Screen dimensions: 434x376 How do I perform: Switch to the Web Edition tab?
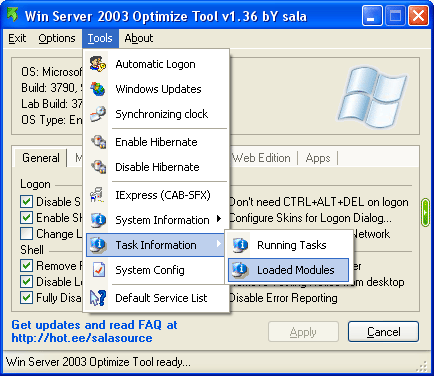(261, 158)
